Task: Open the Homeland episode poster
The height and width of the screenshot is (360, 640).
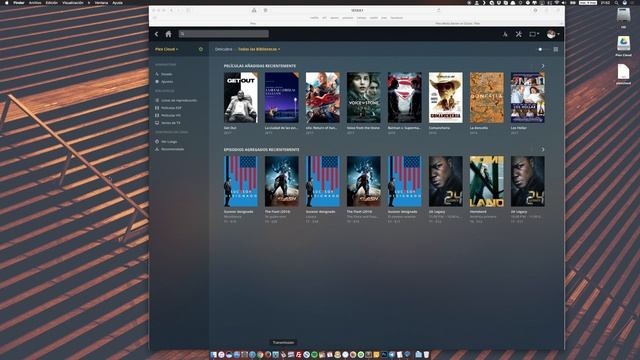Action: (x=487, y=181)
